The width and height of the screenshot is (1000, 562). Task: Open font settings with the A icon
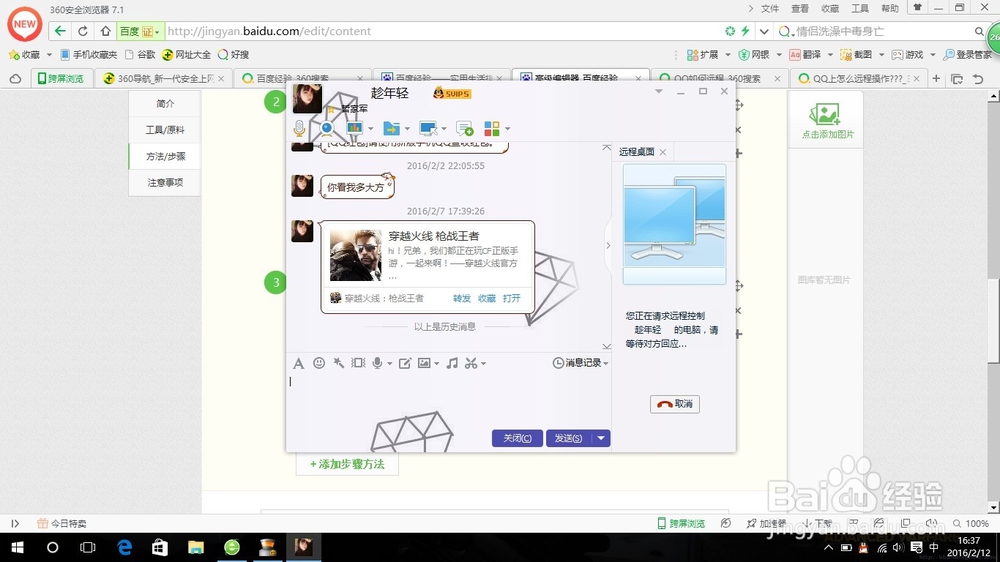pyautogui.click(x=298, y=363)
